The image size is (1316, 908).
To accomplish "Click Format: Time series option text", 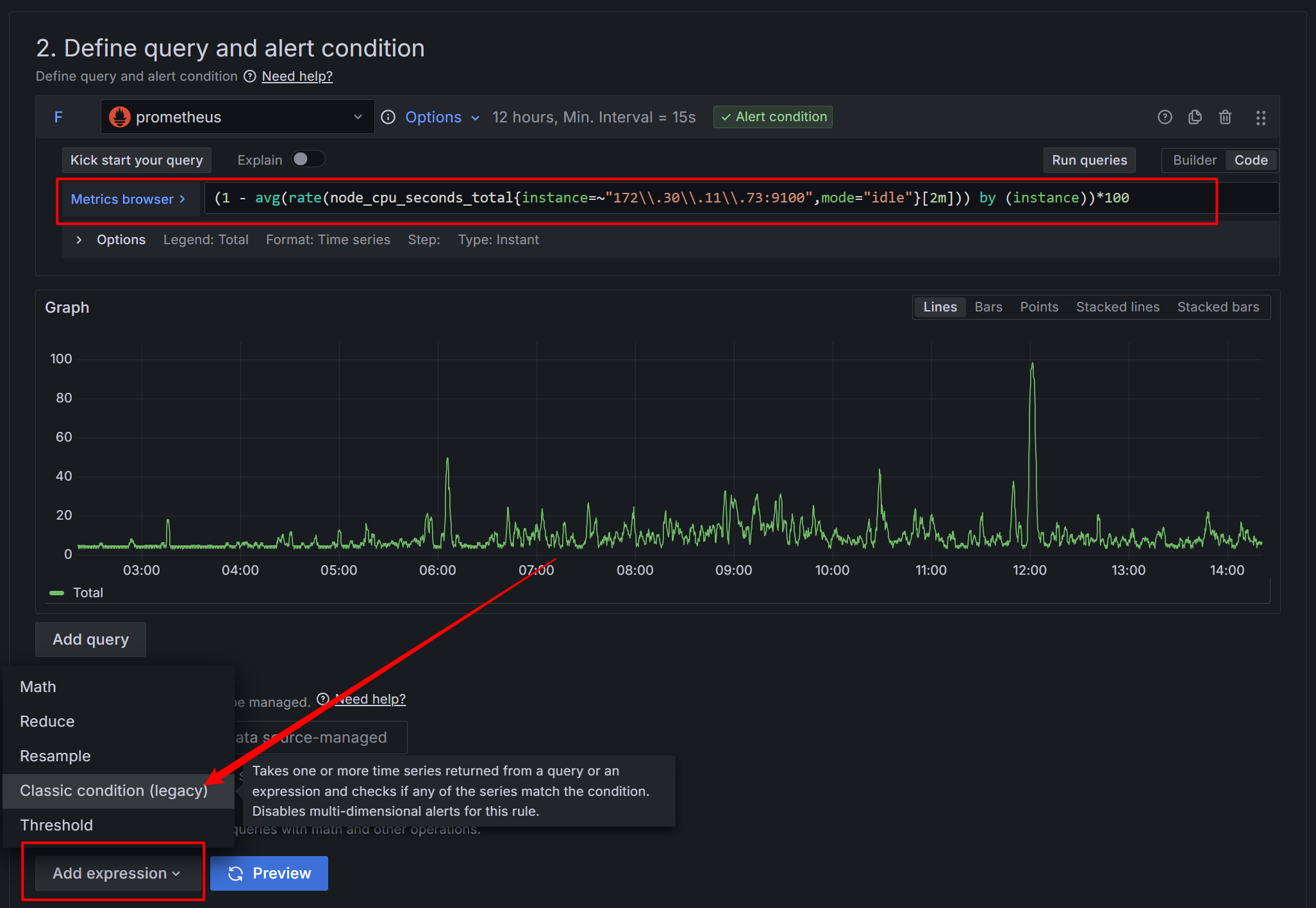I will tap(328, 240).
